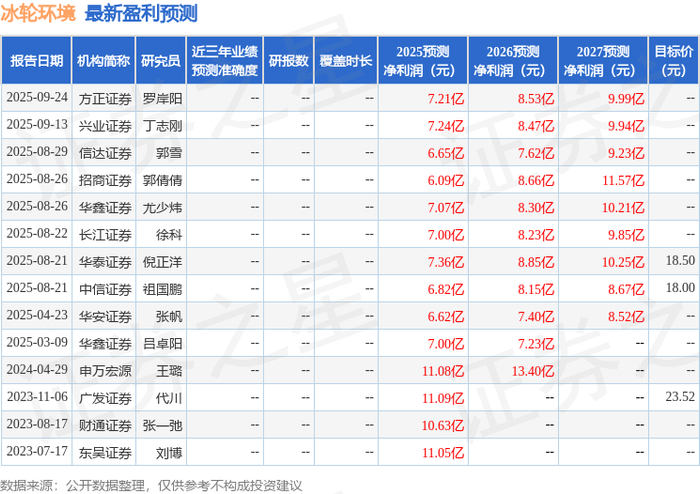
Task: Click the 2025预测净利润 column header
Action: 423,61
